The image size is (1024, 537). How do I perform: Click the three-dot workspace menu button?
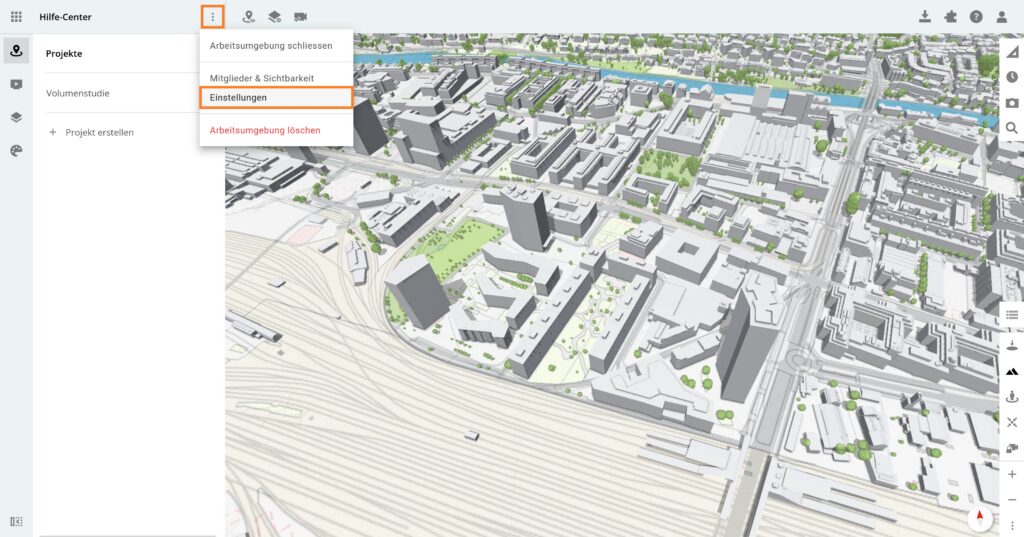[212, 17]
